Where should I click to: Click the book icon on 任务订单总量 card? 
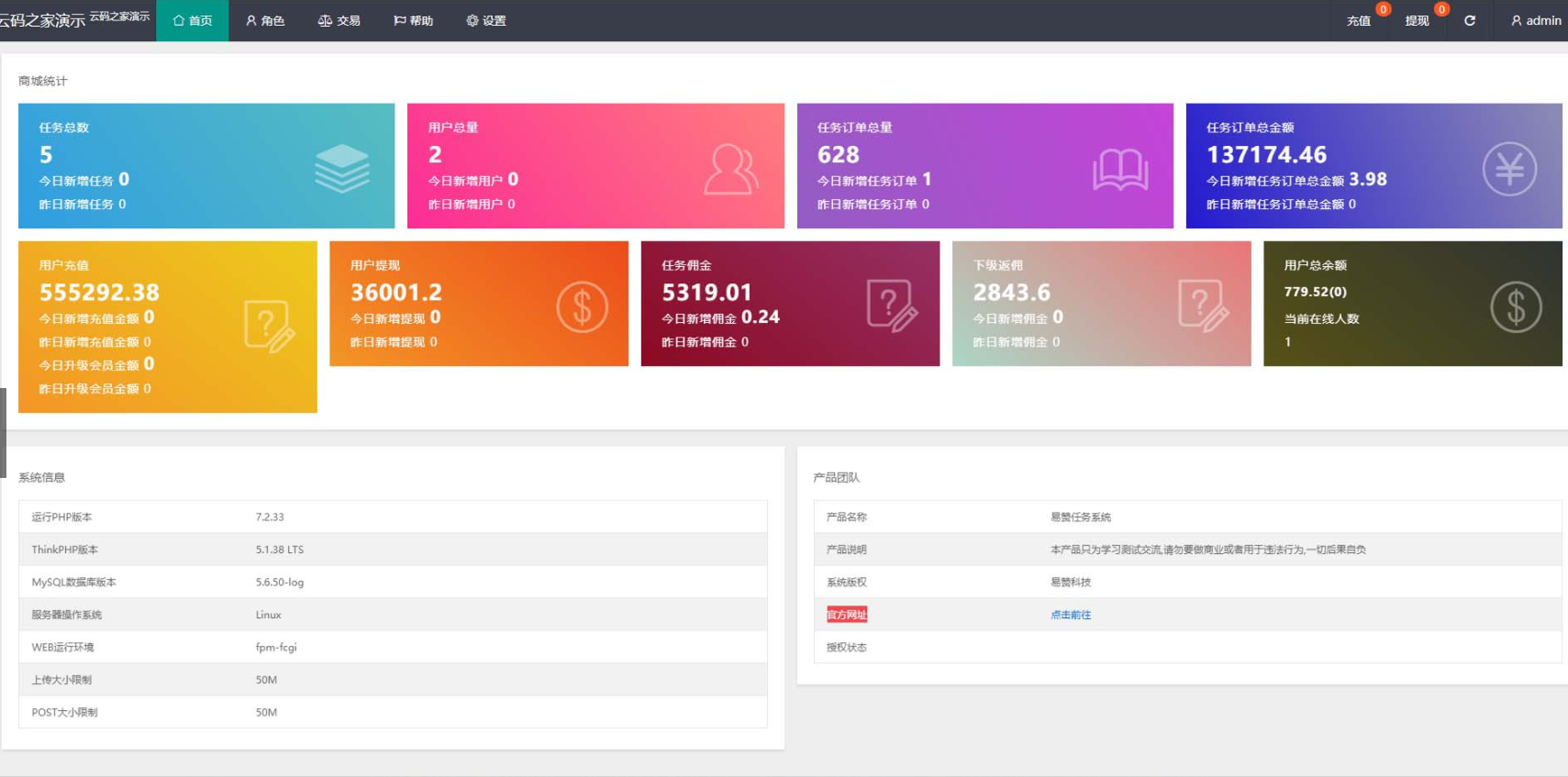pos(1120,170)
